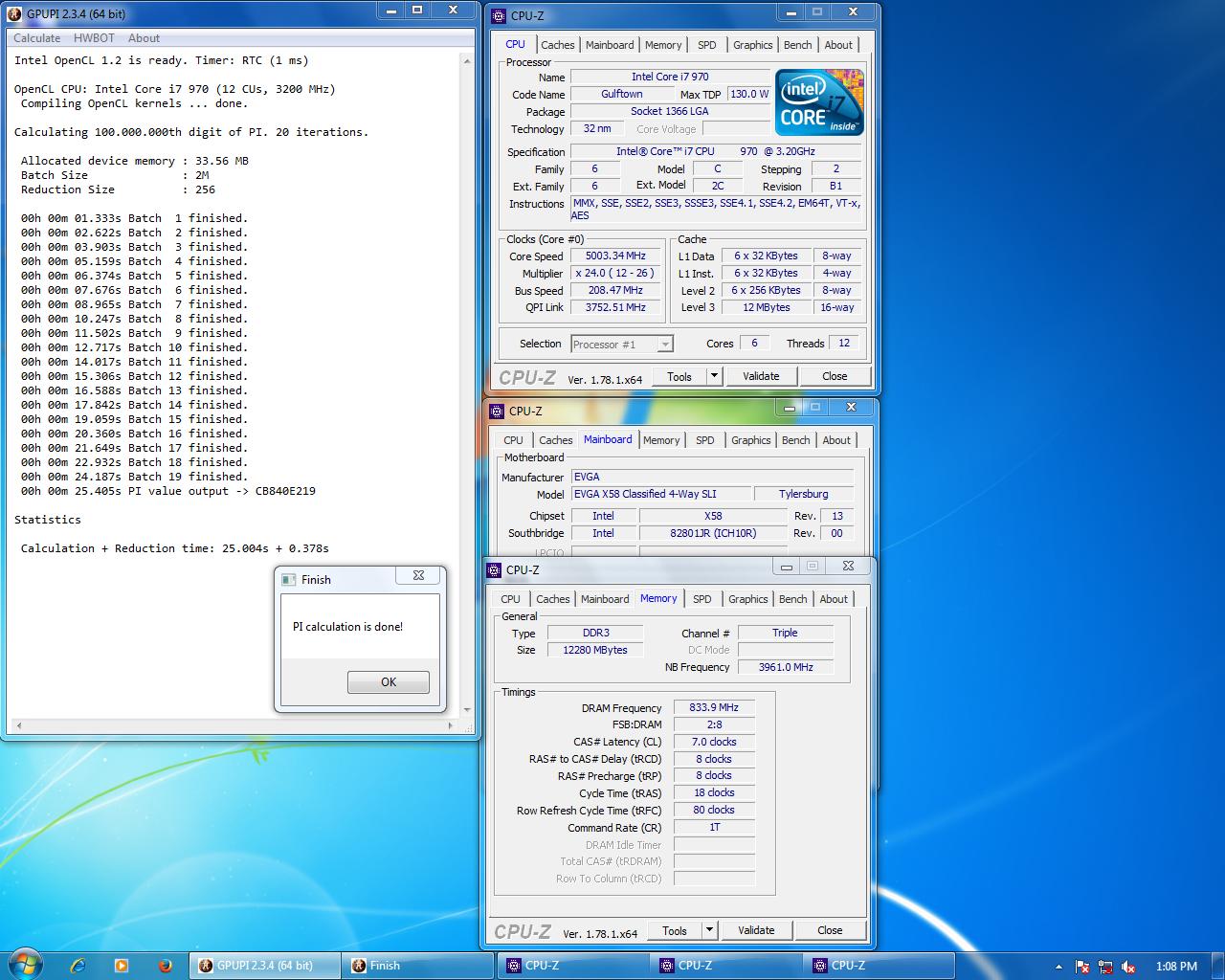Screen dimensions: 1225x980
Task: Show hidden tray icons arrow
Action: click(x=1058, y=967)
